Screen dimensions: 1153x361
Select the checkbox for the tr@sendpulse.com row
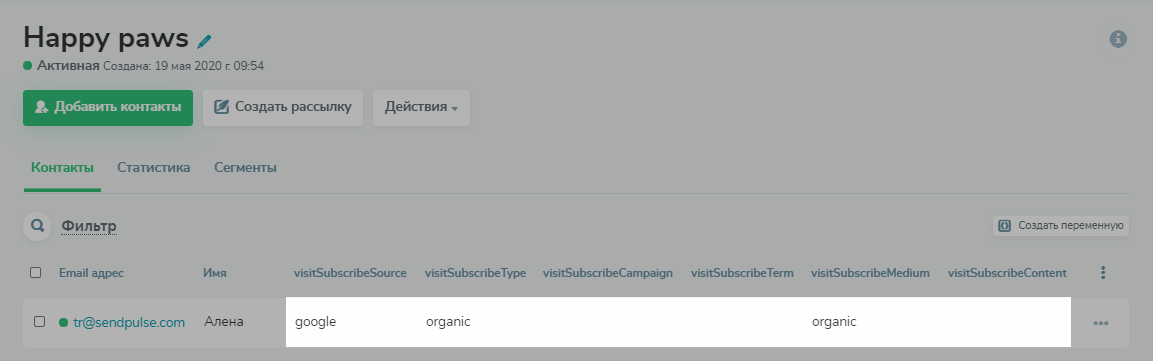click(40, 321)
